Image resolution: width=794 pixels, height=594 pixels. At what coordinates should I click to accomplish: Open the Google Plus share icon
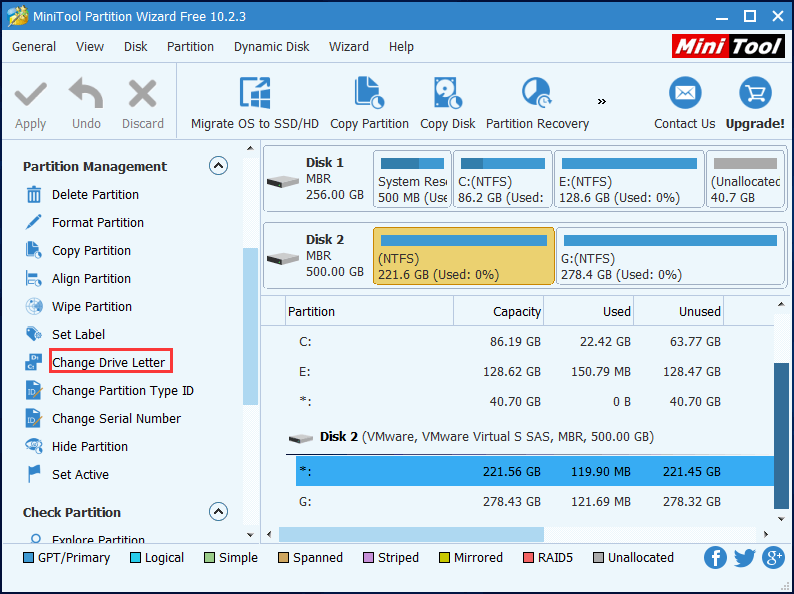click(x=774, y=558)
